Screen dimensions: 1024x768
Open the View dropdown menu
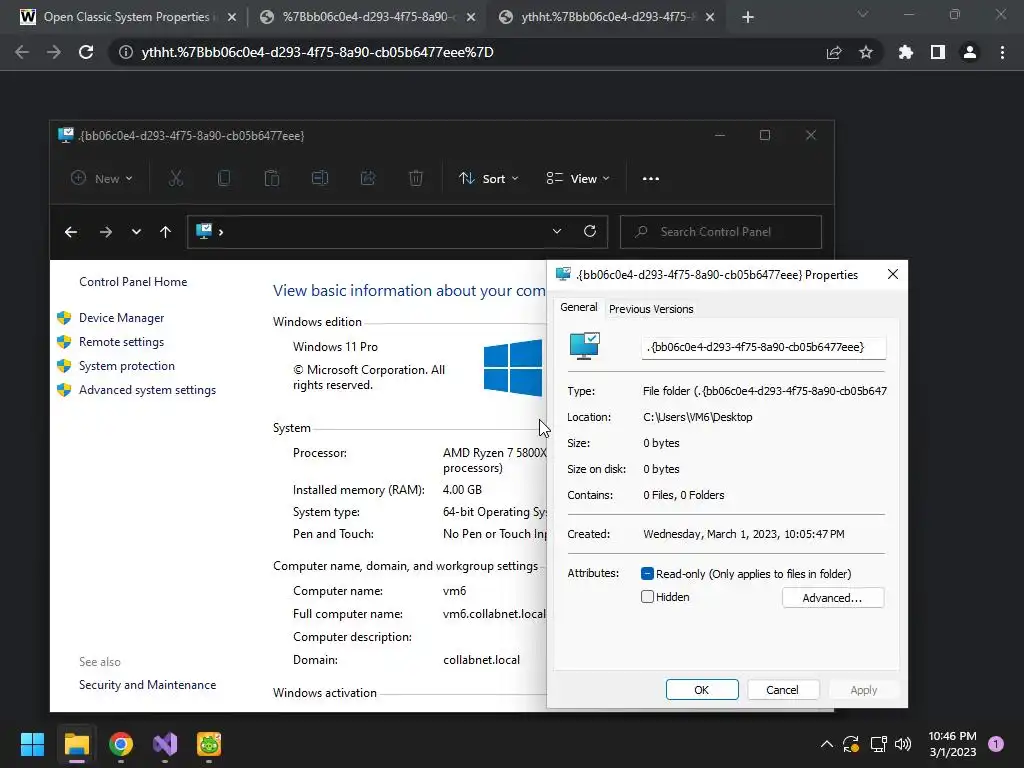click(578, 178)
